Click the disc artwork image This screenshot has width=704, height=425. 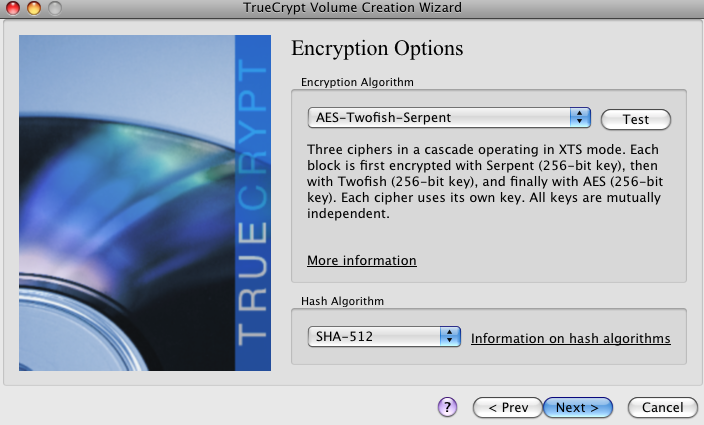pos(127,203)
